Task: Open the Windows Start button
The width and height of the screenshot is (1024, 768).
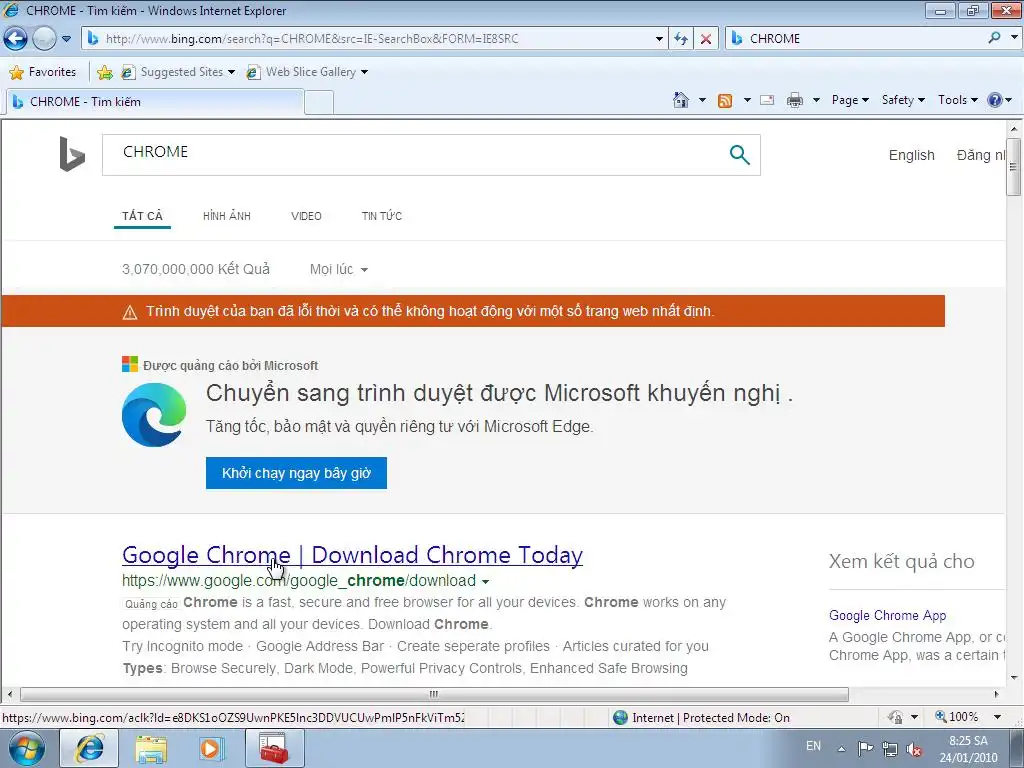Action: [x=27, y=748]
